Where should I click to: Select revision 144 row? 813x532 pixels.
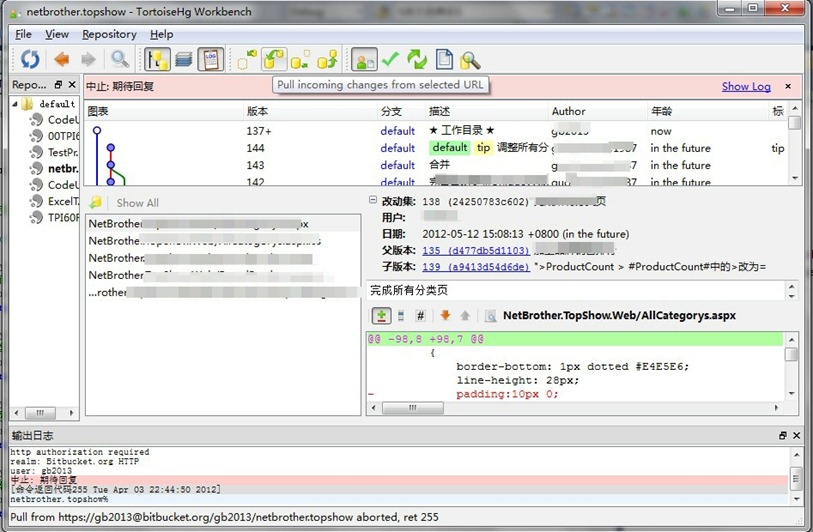436,148
